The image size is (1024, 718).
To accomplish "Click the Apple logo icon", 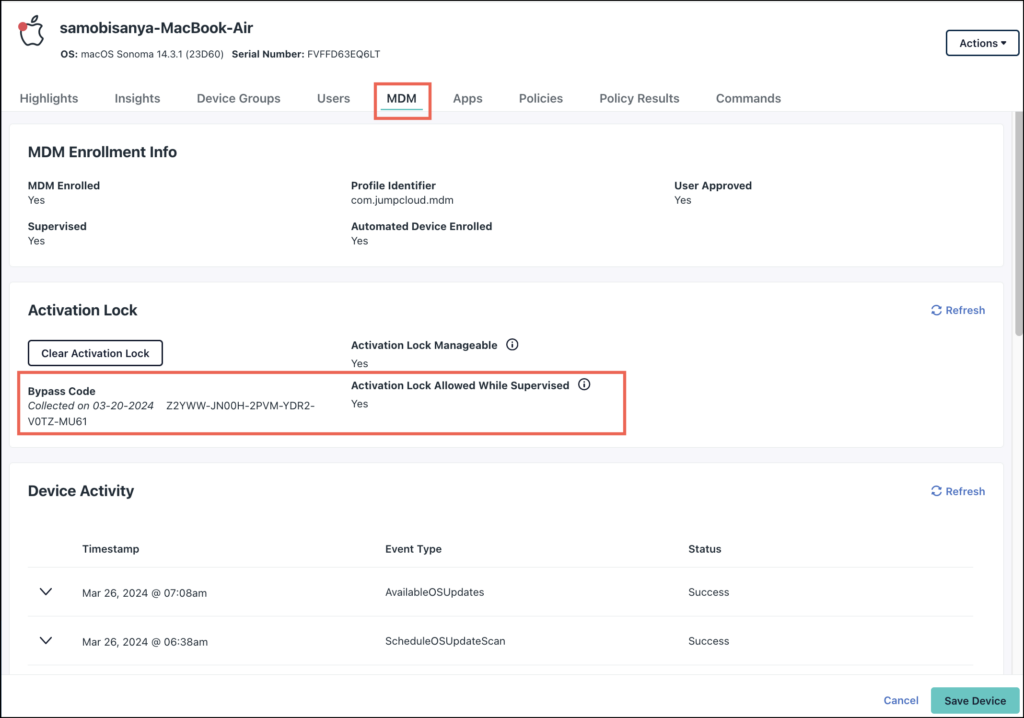I will 30,30.
